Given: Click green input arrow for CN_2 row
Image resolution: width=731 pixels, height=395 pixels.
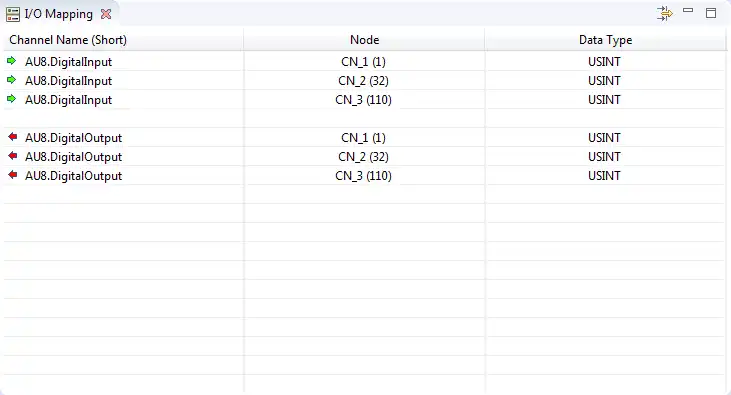Looking at the screenshot, I should (x=12, y=80).
